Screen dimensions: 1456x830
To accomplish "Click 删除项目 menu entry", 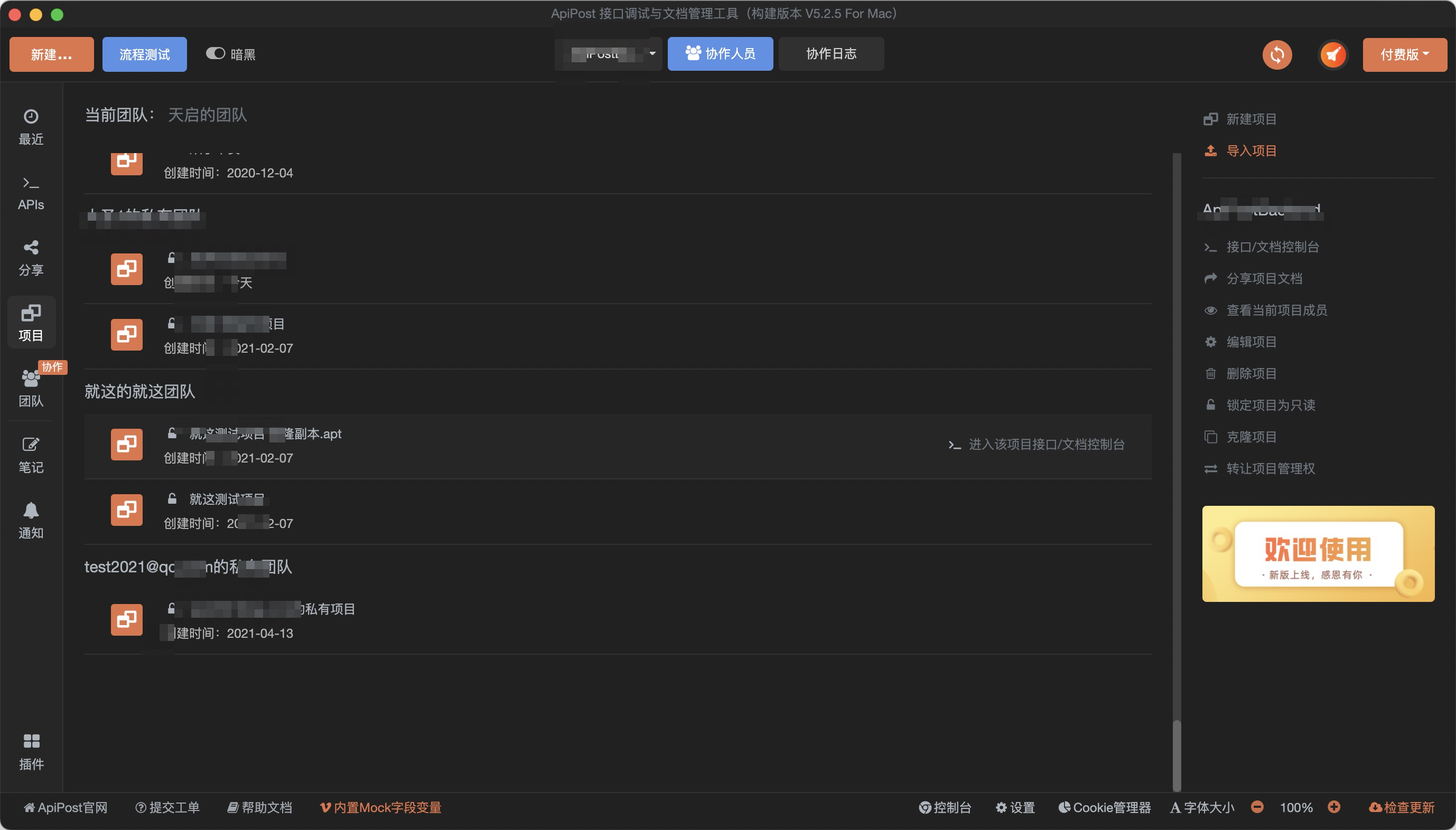I will pyautogui.click(x=1240, y=373).
